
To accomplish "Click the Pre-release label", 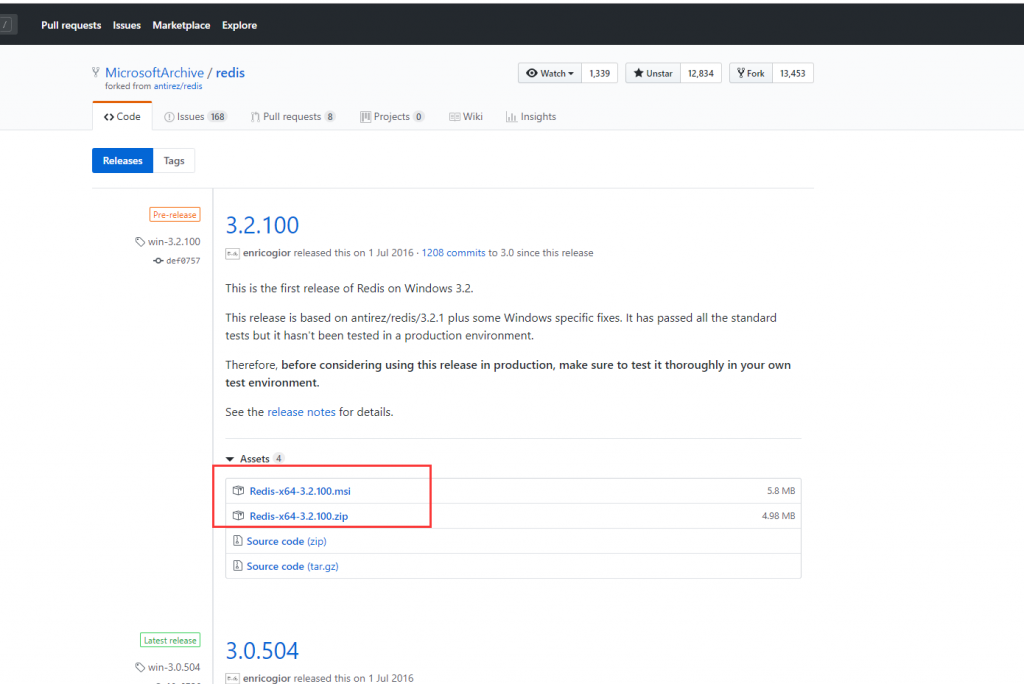I will pyautogui.click(x=174, y=214).
